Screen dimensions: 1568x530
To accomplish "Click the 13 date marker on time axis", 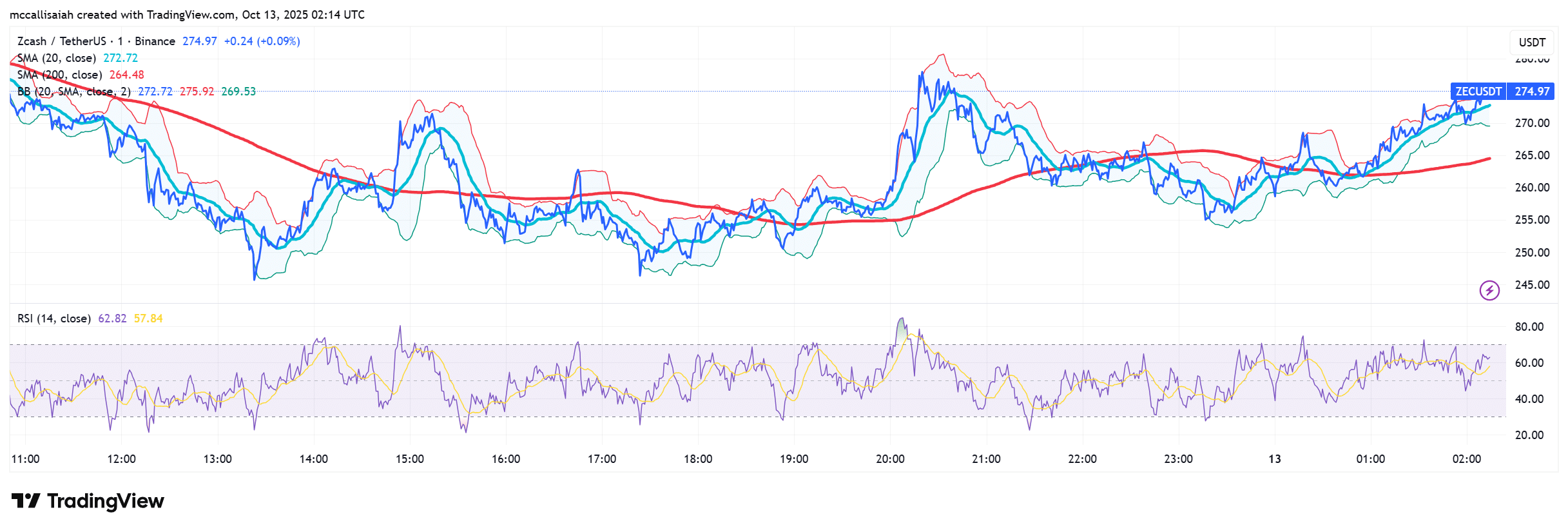I will click(1274, 459).
